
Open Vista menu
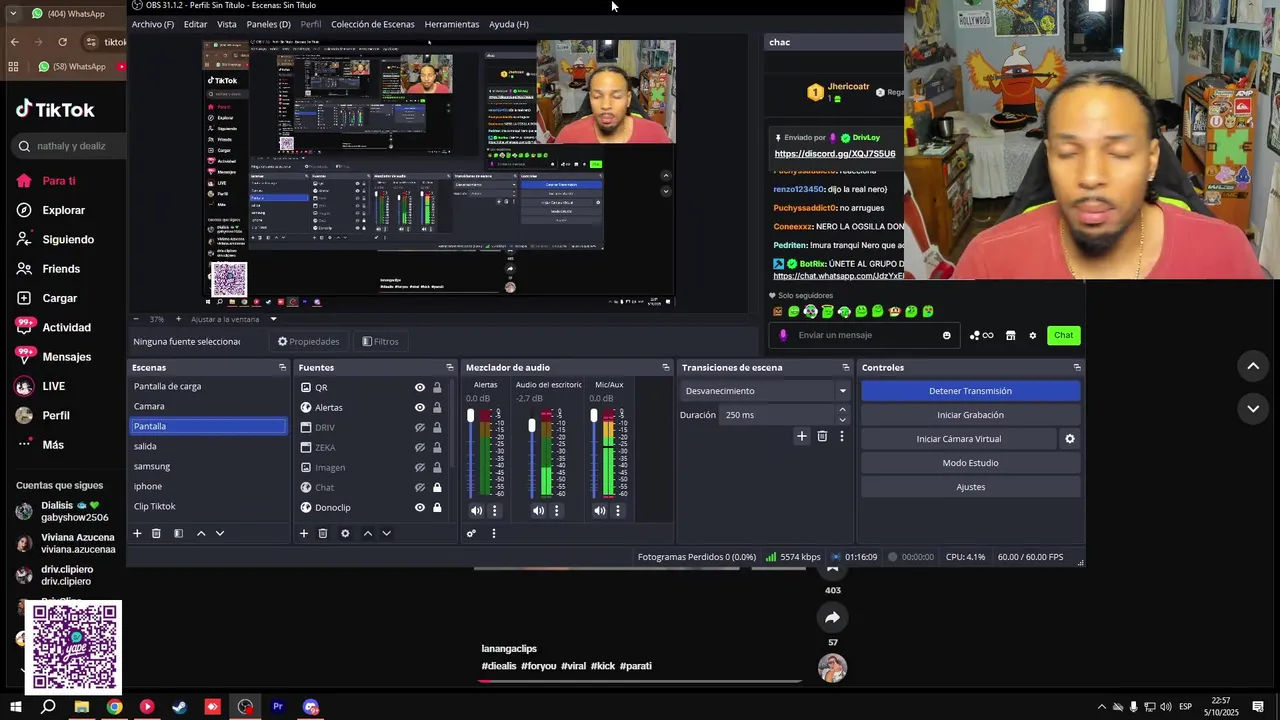227,24
